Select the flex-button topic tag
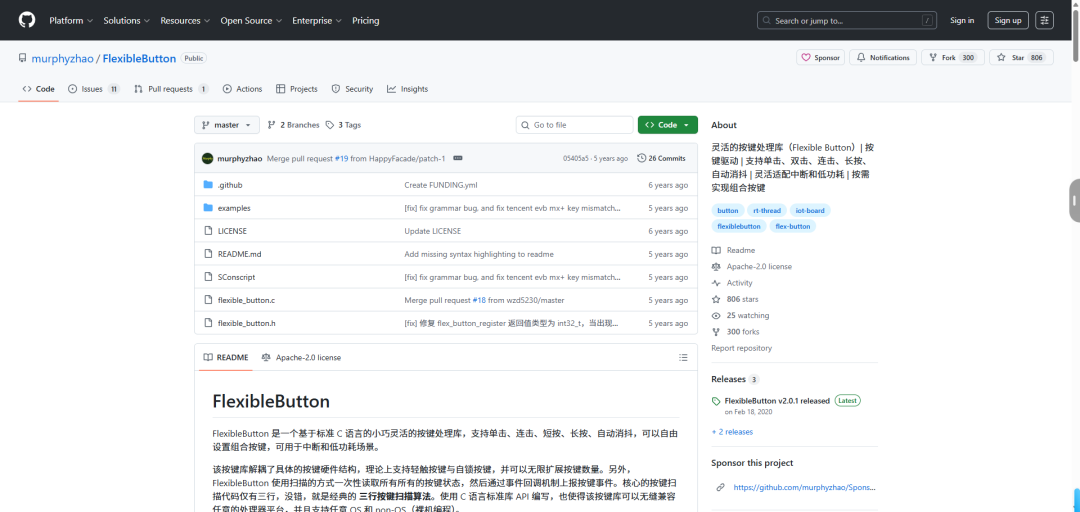The height and width of the screenshot is (512, 1080). [x=793, y=226]
